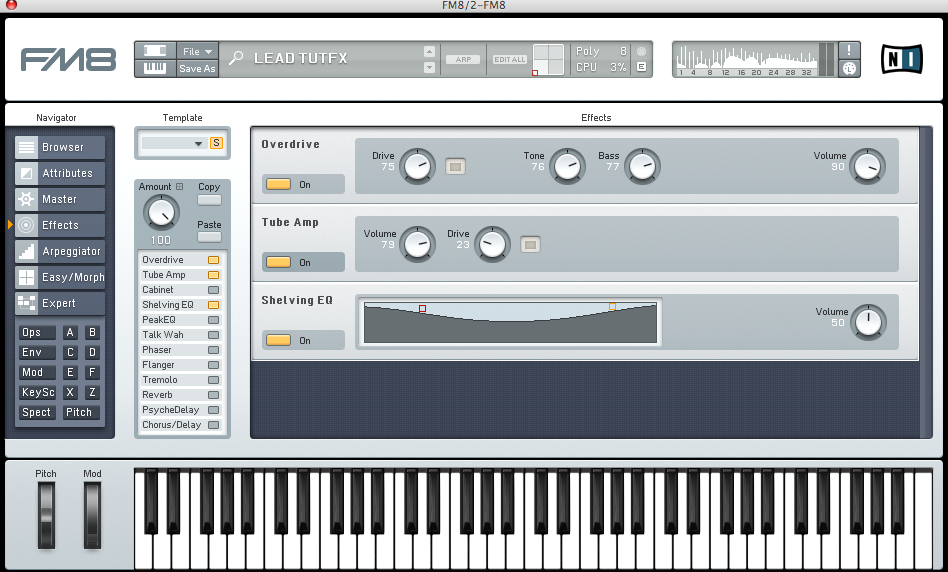Enable Tremolo in the effects list

tap(213, 380)
